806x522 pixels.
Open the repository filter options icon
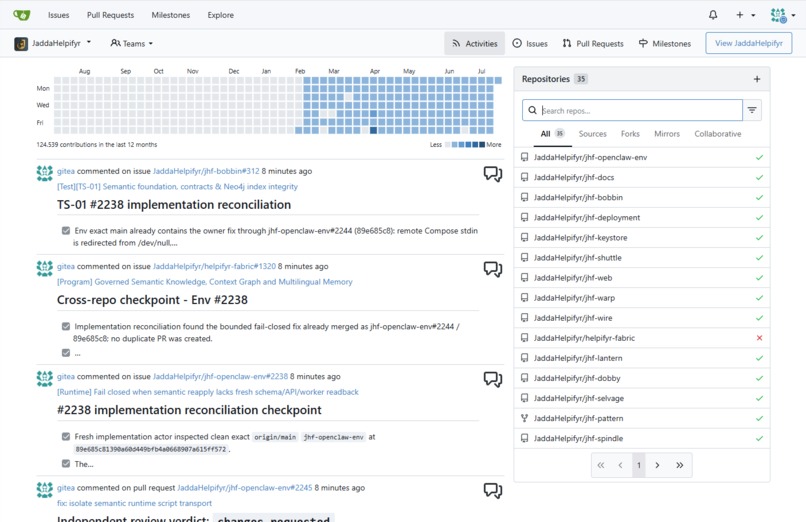[752, 110]
